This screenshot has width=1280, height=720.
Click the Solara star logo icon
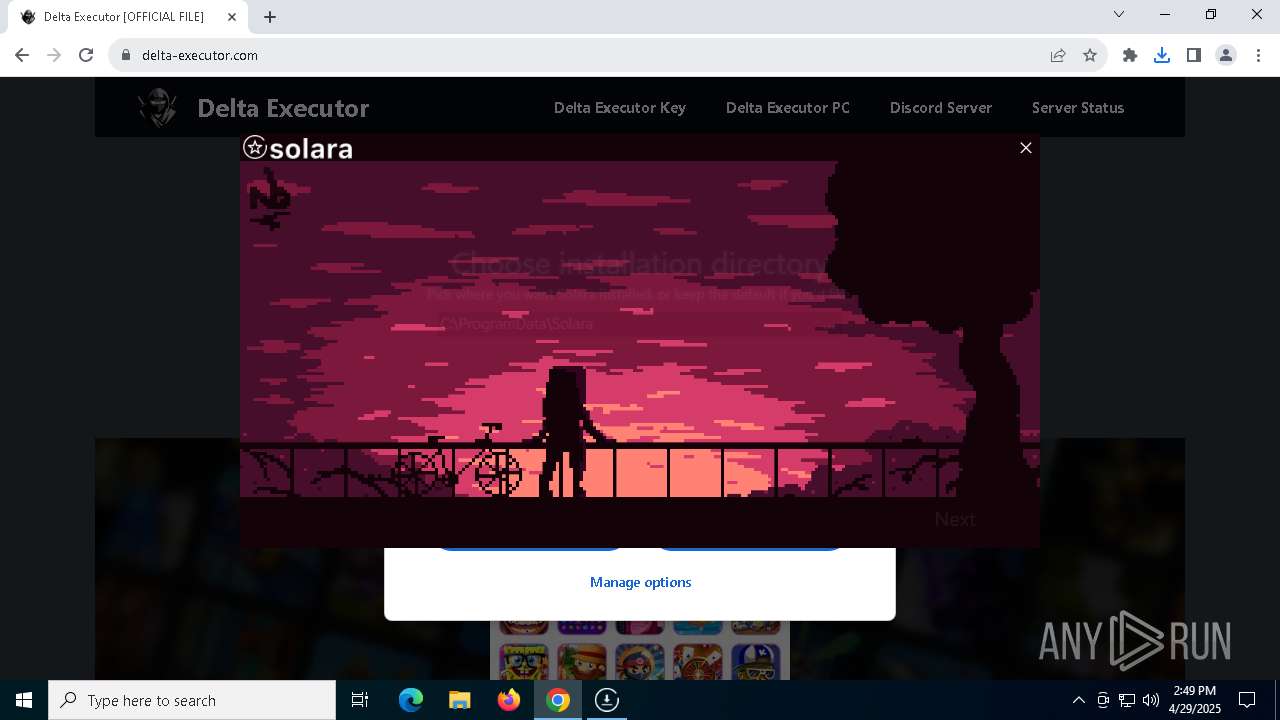pyautogui.click(x=255, y=148)
